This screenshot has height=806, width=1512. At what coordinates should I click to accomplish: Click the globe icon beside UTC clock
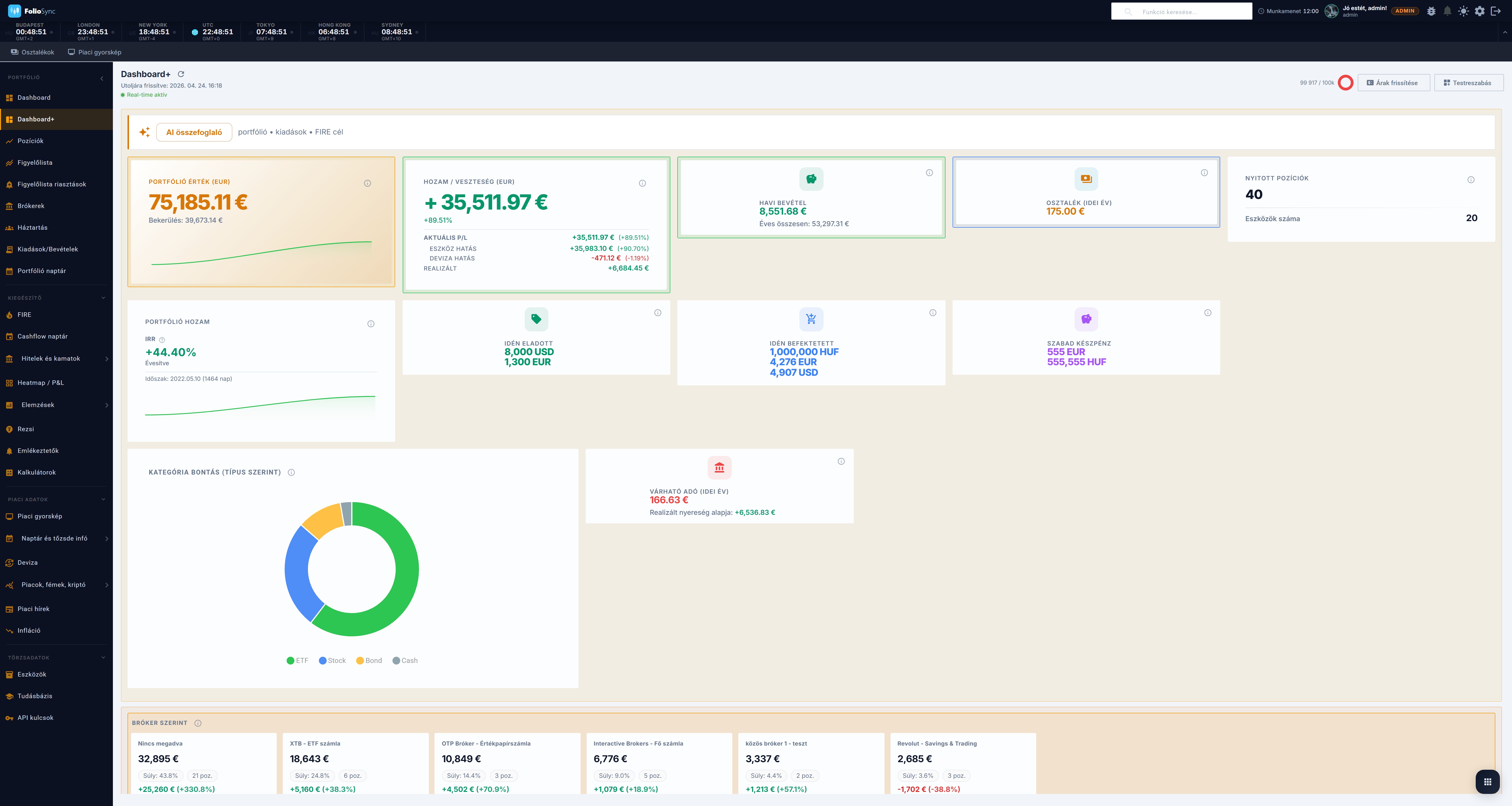pos(195,32)
